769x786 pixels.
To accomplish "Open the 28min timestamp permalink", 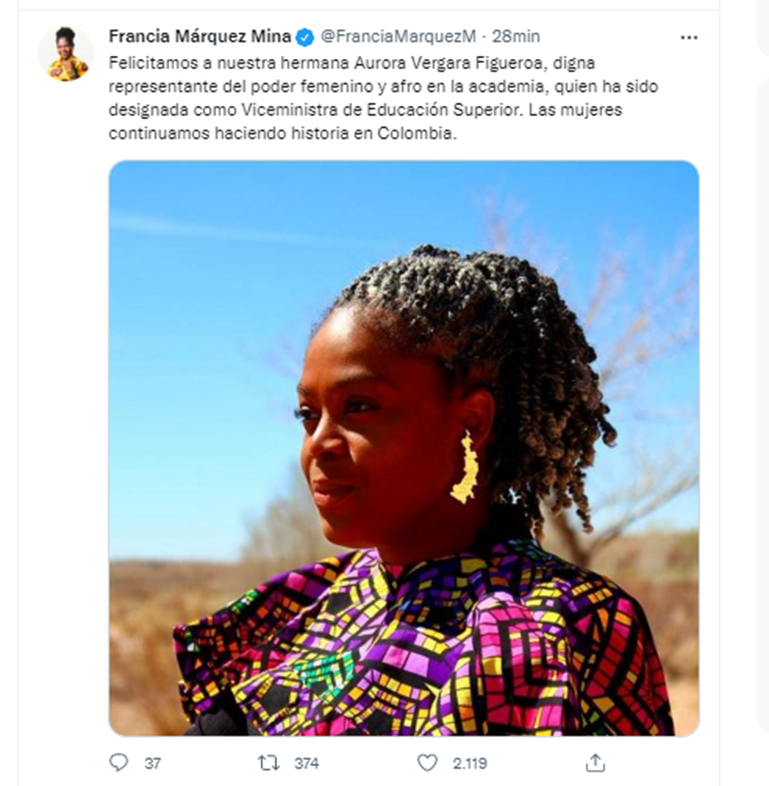I will (x=516, y=37).
